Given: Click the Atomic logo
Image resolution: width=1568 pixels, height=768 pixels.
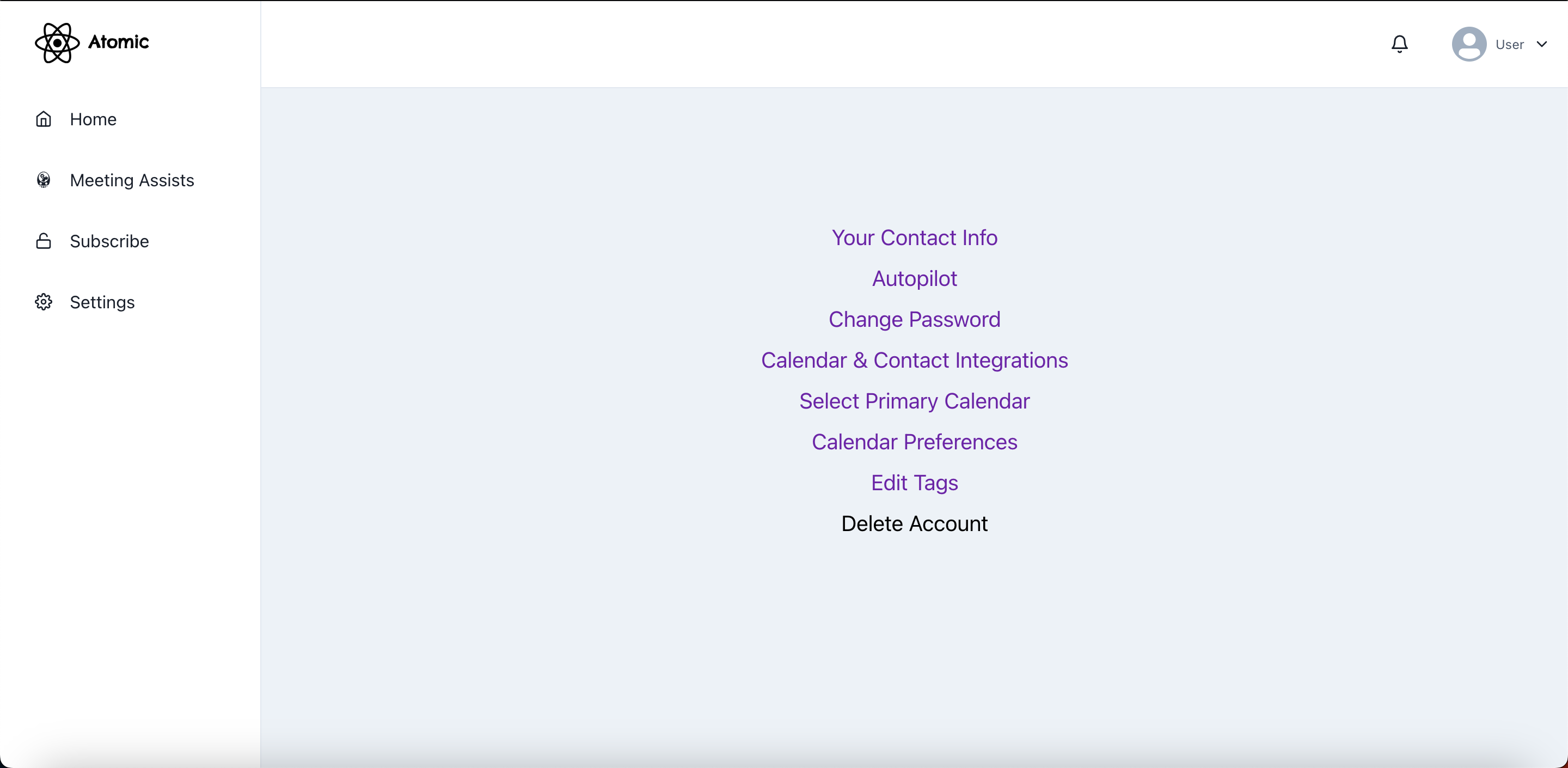Looking at the screenshot, I should pyautogui.click(x=92, y=43).
